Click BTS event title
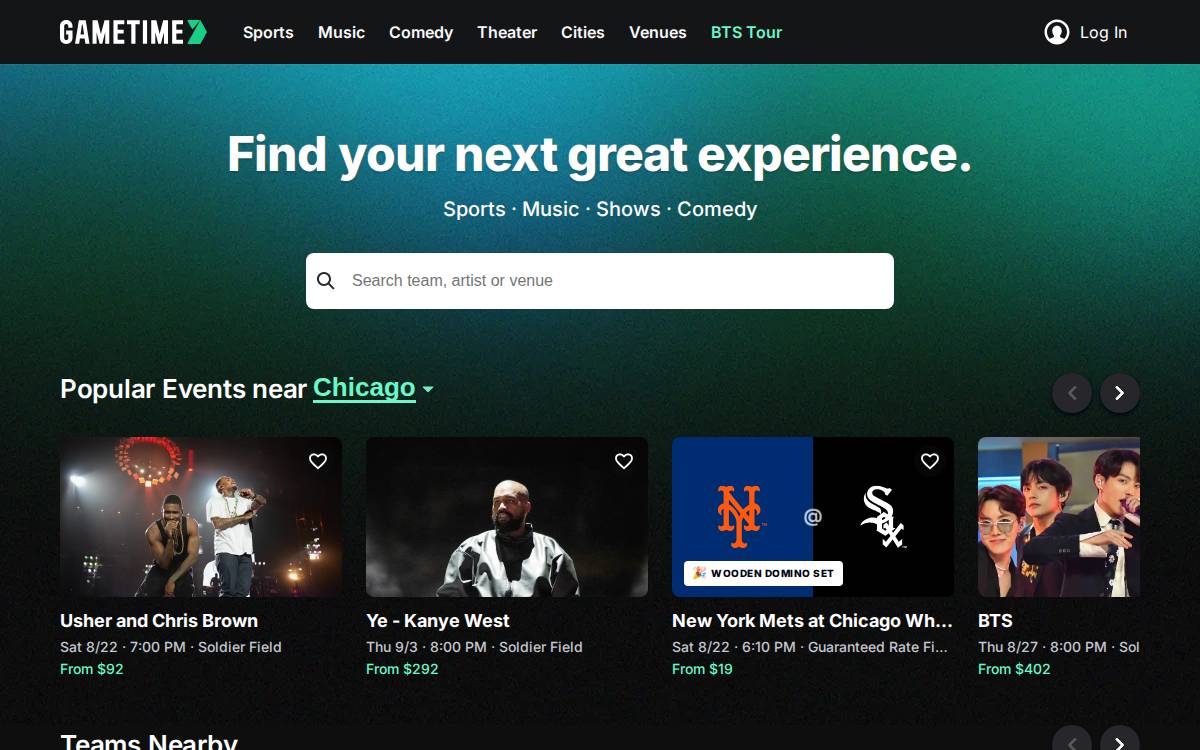The image size is (1200, 750). click(x=995, y=621)
